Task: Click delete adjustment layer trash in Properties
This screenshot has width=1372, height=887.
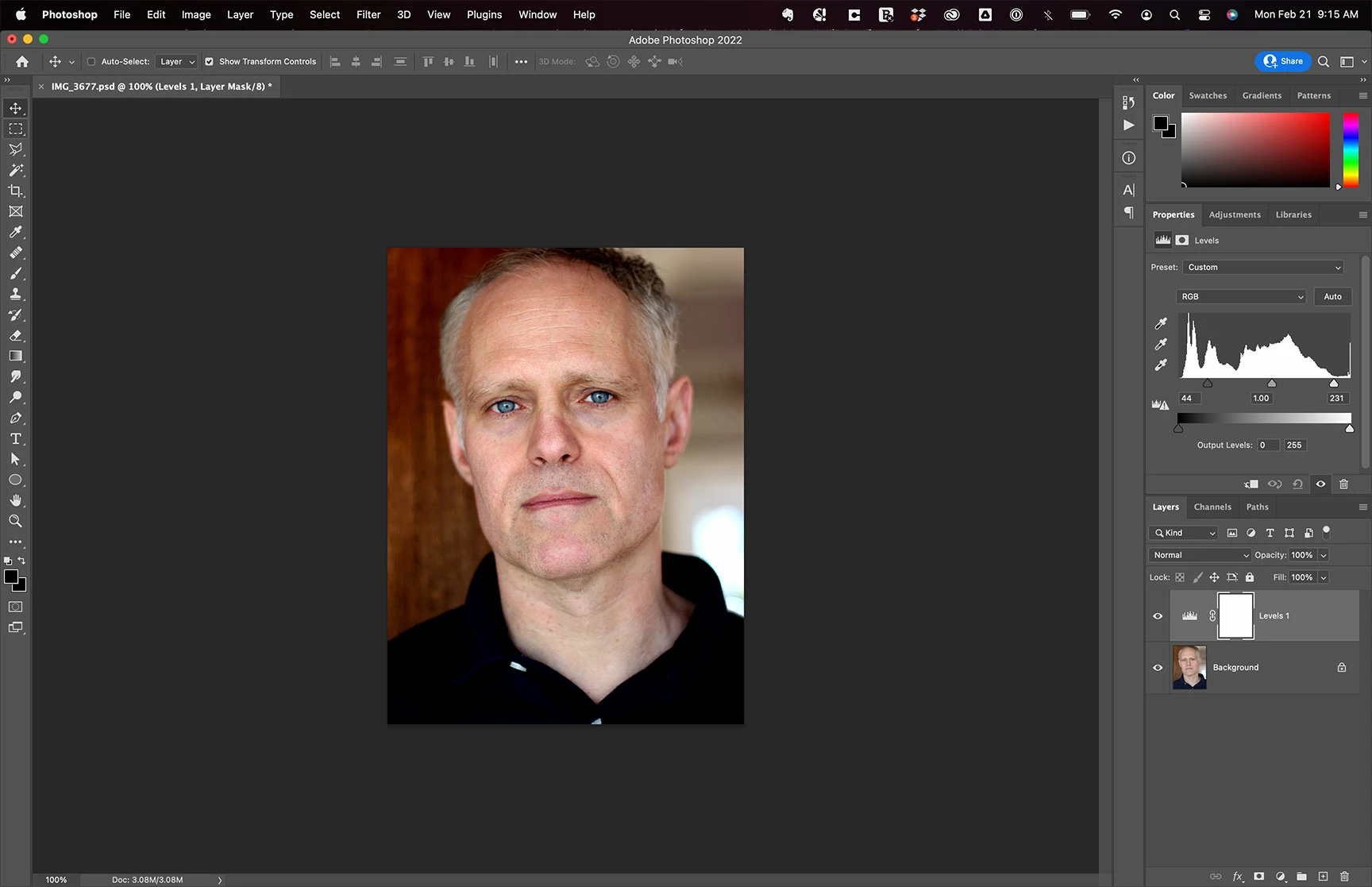Action: 1343,484
